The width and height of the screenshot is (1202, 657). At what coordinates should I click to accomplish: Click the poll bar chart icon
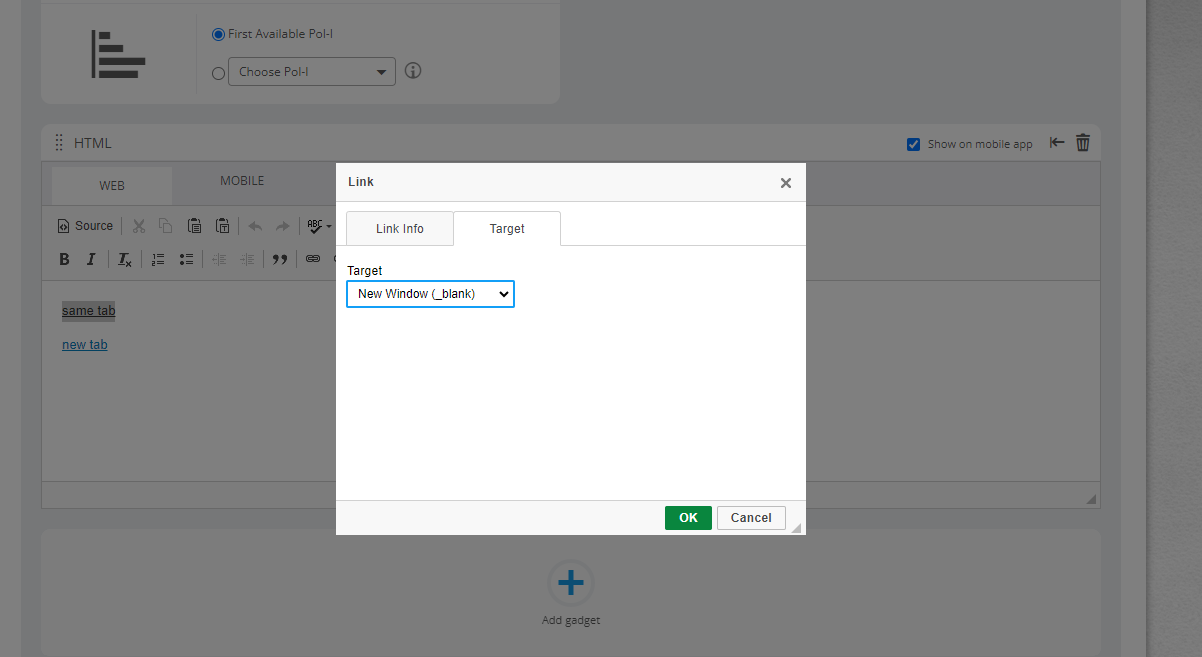pos(118,54)
